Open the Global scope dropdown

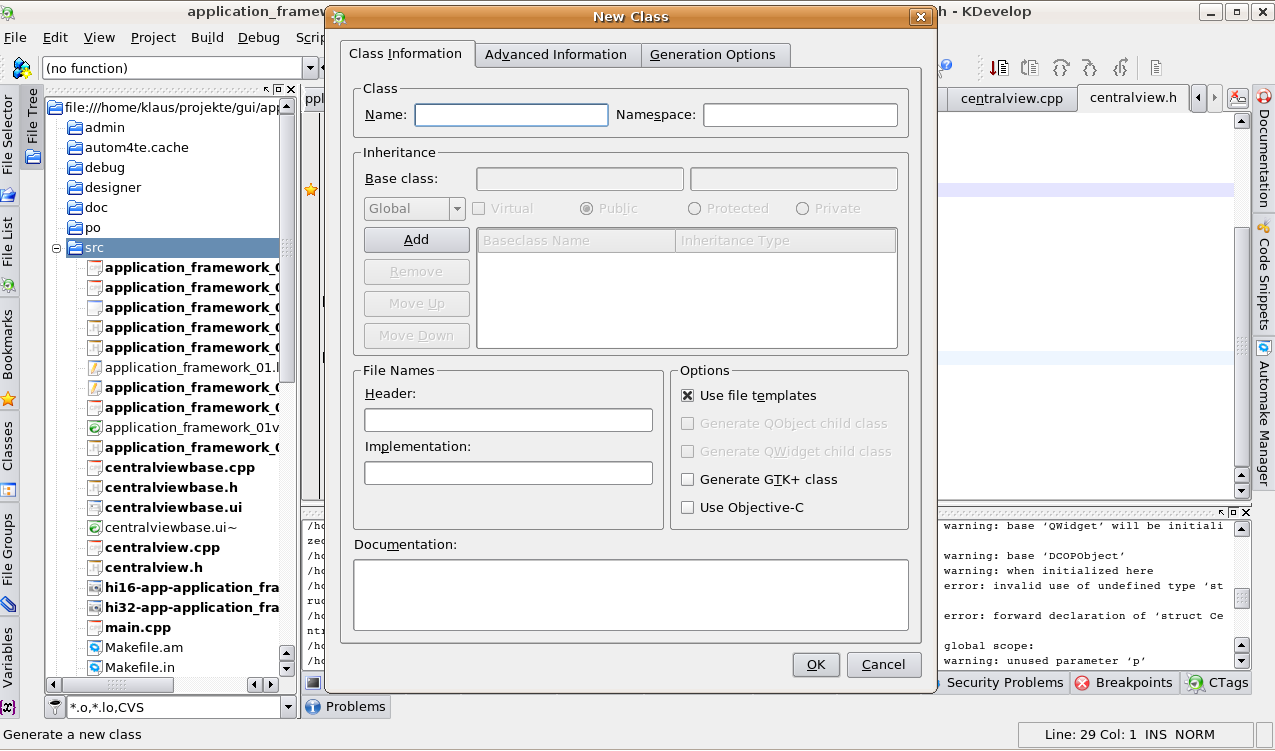[458, 209]
